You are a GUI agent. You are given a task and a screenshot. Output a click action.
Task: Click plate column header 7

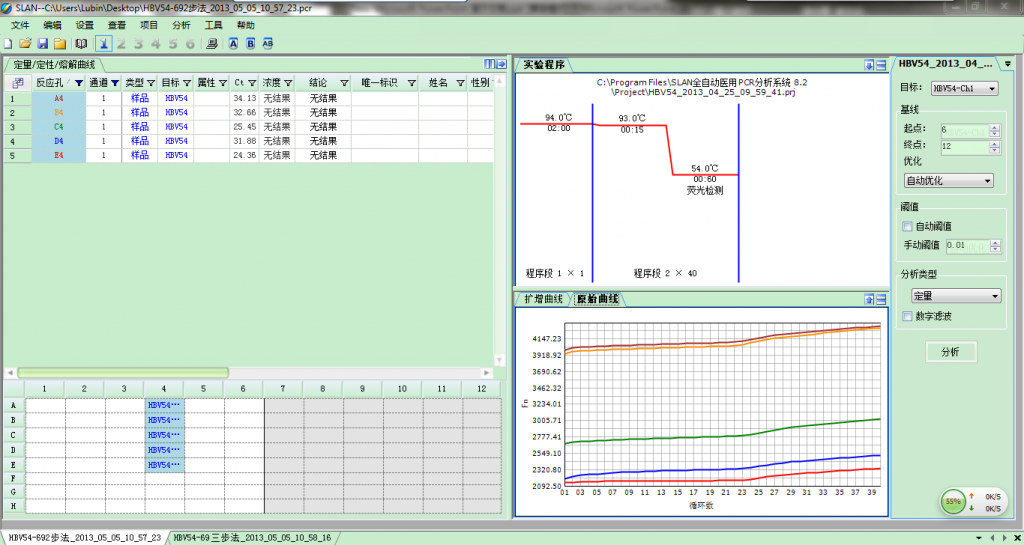tap(283, 389)
